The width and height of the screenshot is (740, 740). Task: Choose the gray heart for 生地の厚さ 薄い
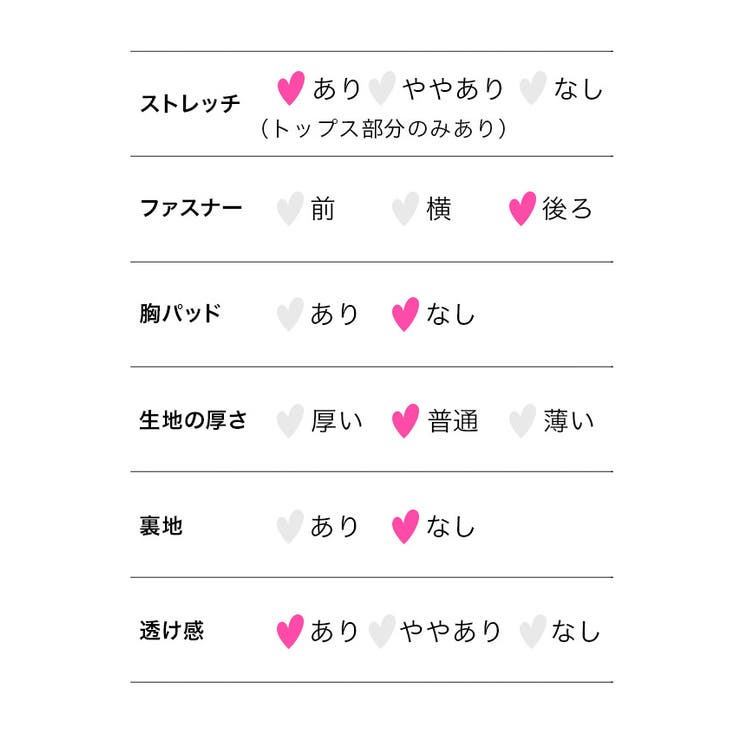point(522,420)
